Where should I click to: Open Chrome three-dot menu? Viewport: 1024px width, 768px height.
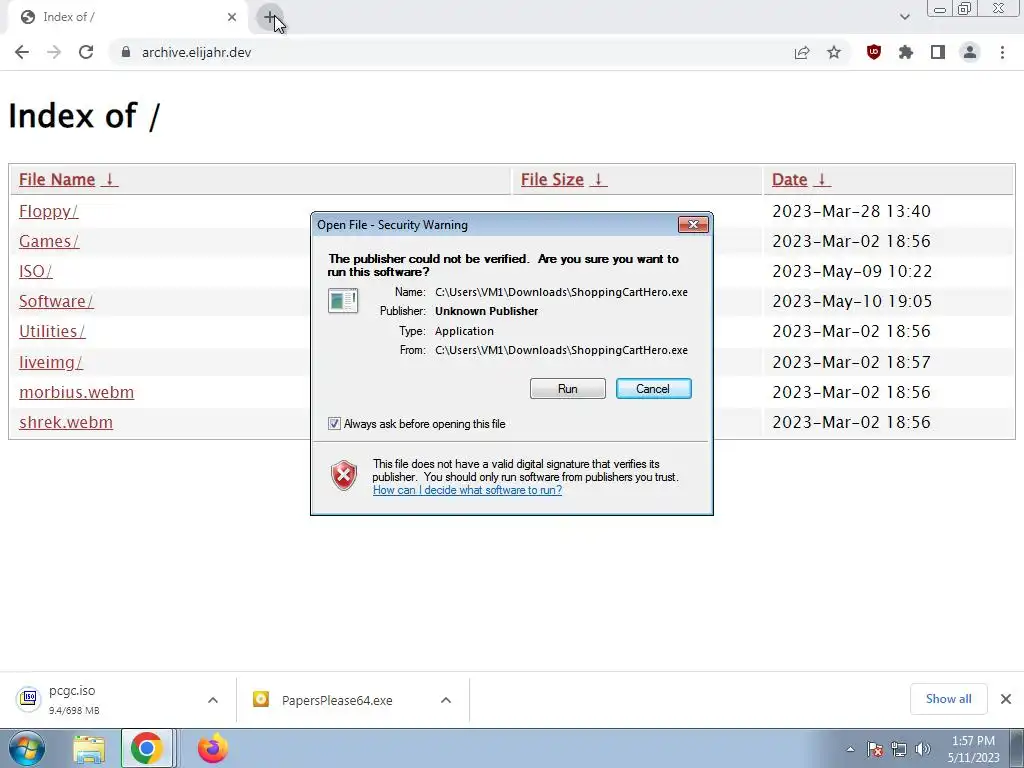(1002, 52)
